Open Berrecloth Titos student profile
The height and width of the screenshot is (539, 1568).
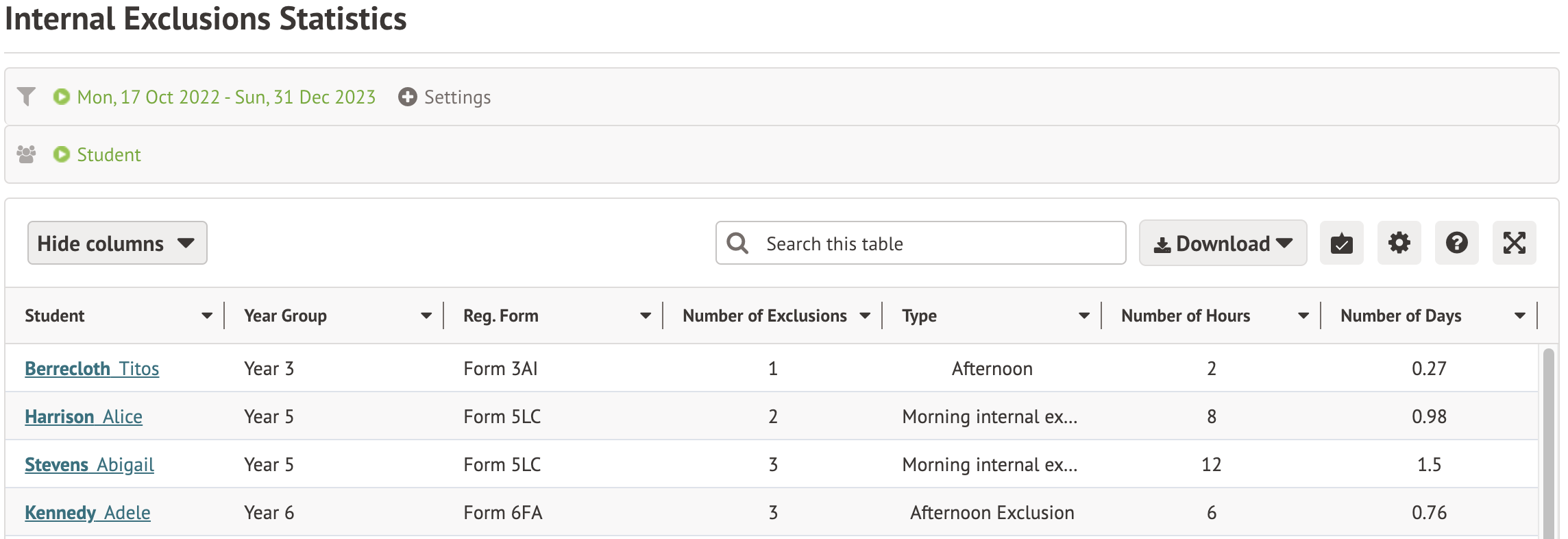pos(92,368)
